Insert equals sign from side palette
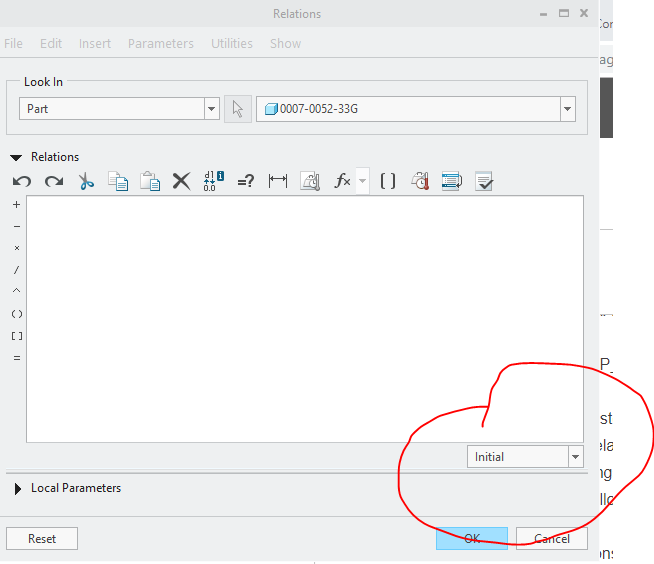This screenshot has width=654, height=564. [x=17, y=358]
